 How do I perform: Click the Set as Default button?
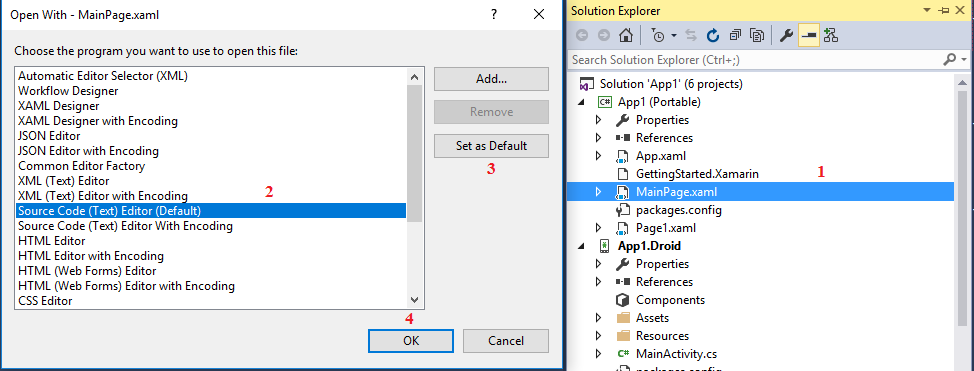(491, 146)
